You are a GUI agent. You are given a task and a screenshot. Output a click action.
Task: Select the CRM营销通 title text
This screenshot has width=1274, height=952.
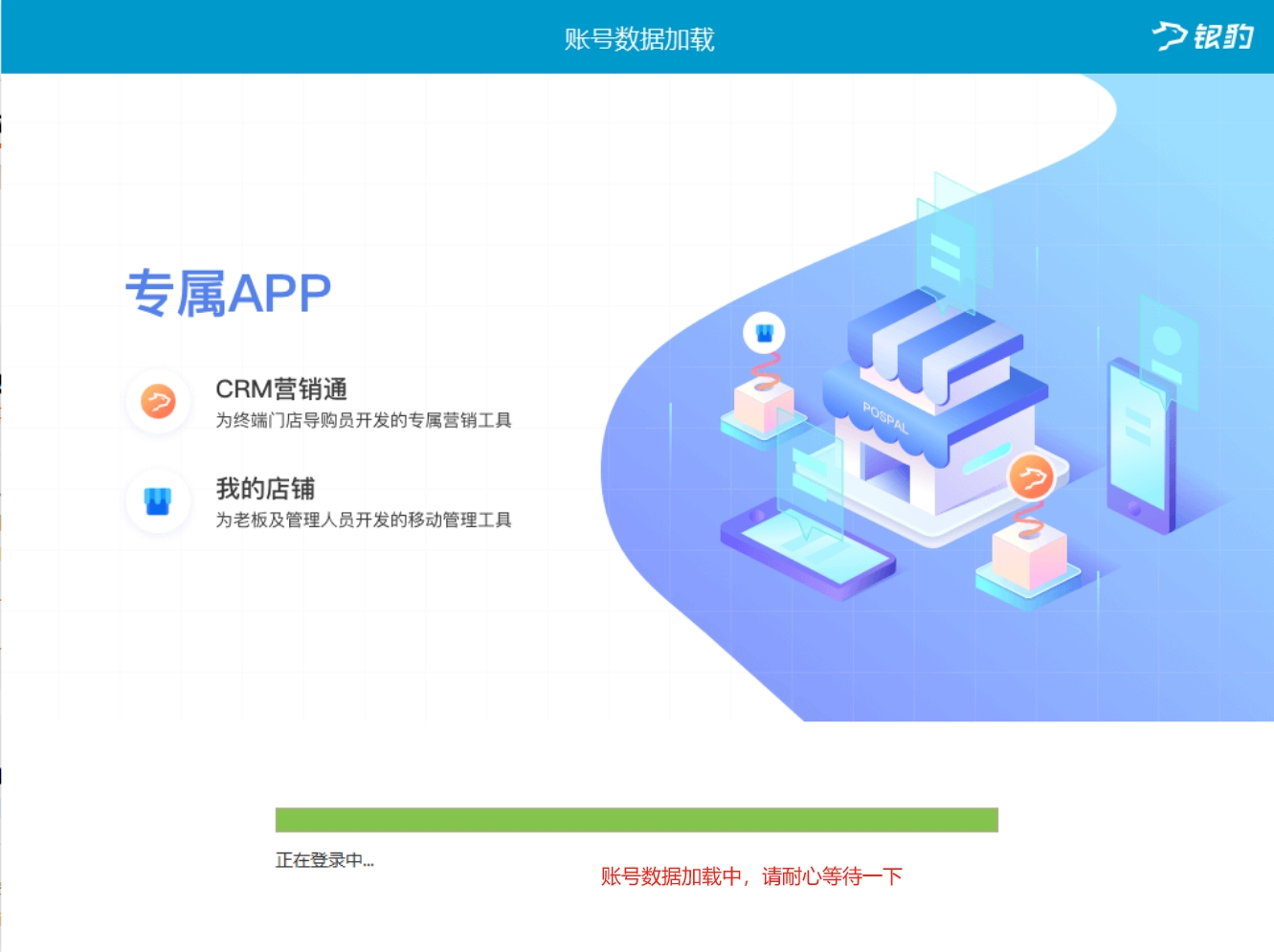(281, 389)
